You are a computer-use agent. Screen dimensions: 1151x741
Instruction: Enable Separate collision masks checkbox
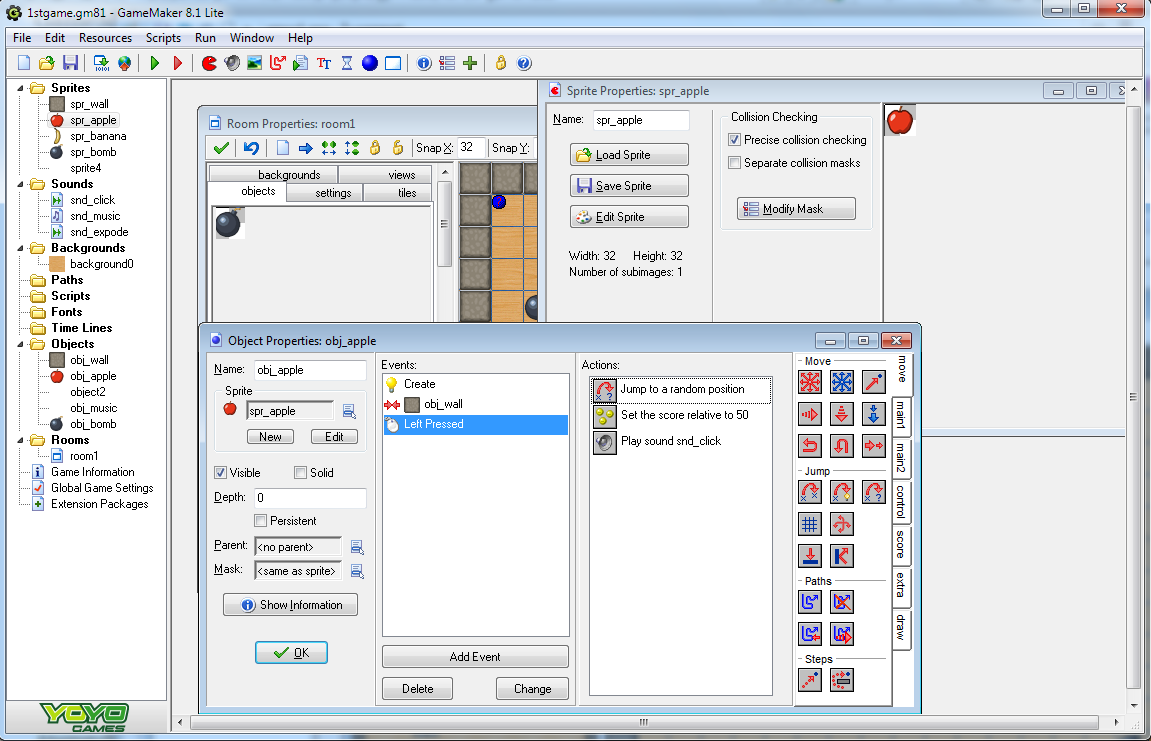tap(734, 163)
